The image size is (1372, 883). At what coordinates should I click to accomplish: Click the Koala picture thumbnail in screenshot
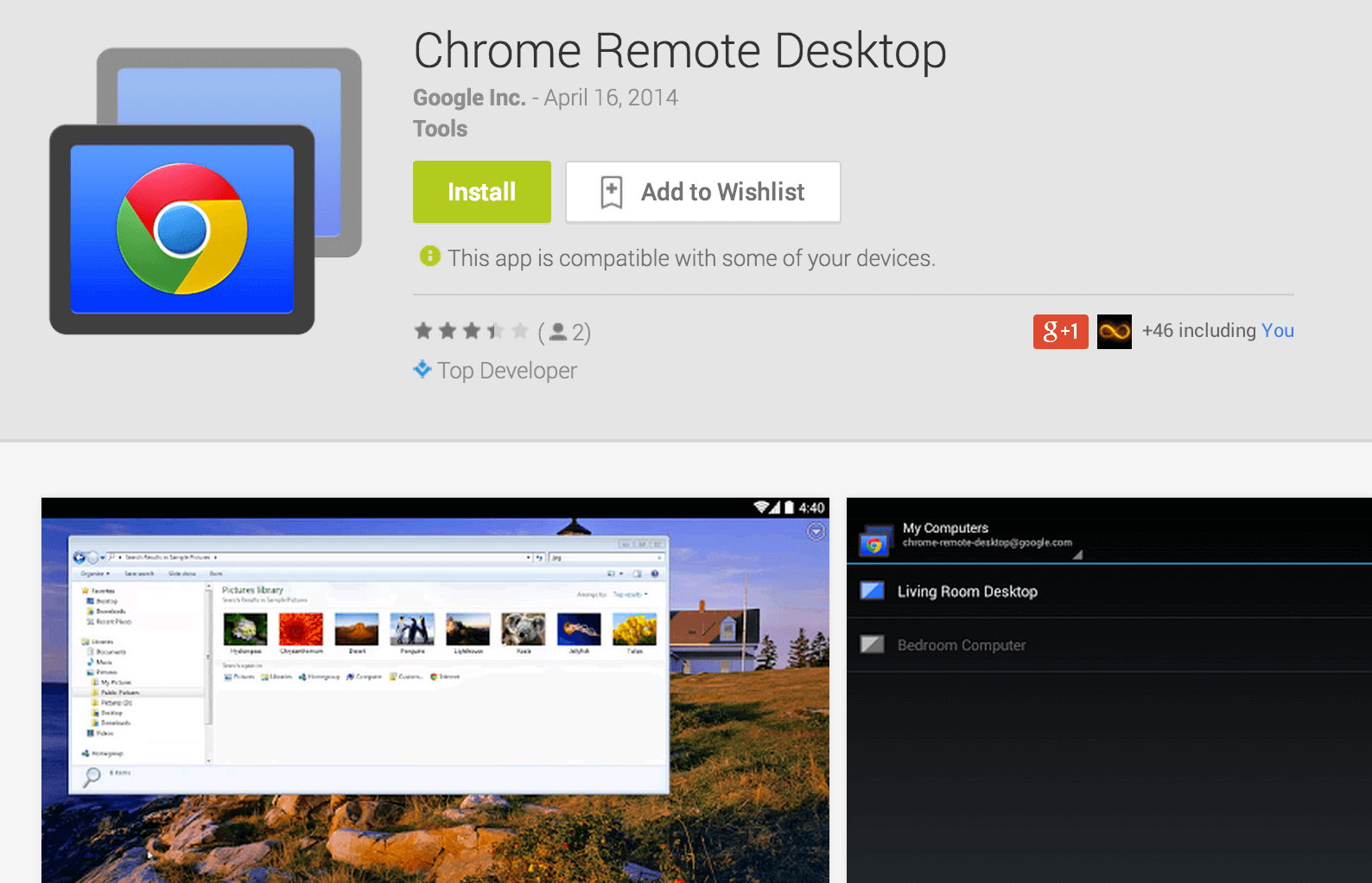coord(524,629)
